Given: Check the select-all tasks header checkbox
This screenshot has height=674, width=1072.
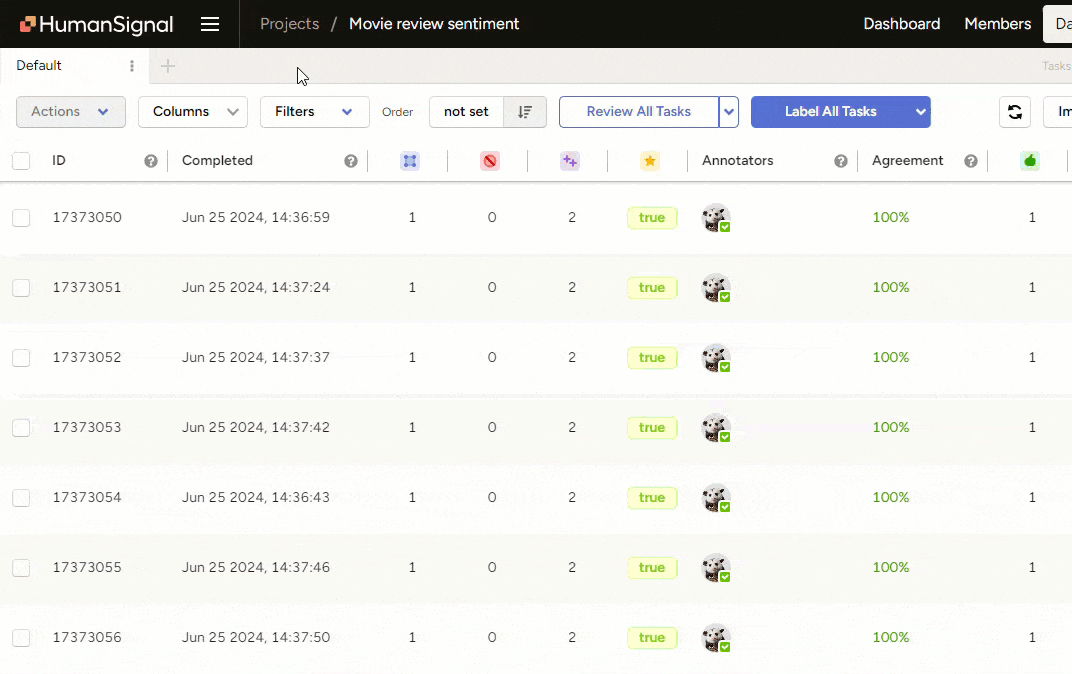Looking at the screenshot, I should pos(21,161).
